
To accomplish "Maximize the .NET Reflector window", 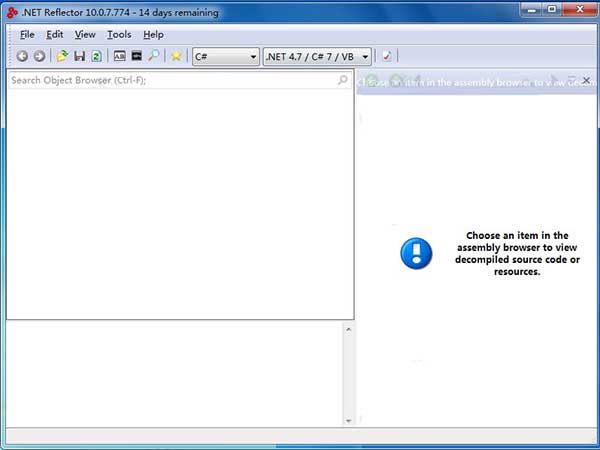I will [x=552, y=10].
